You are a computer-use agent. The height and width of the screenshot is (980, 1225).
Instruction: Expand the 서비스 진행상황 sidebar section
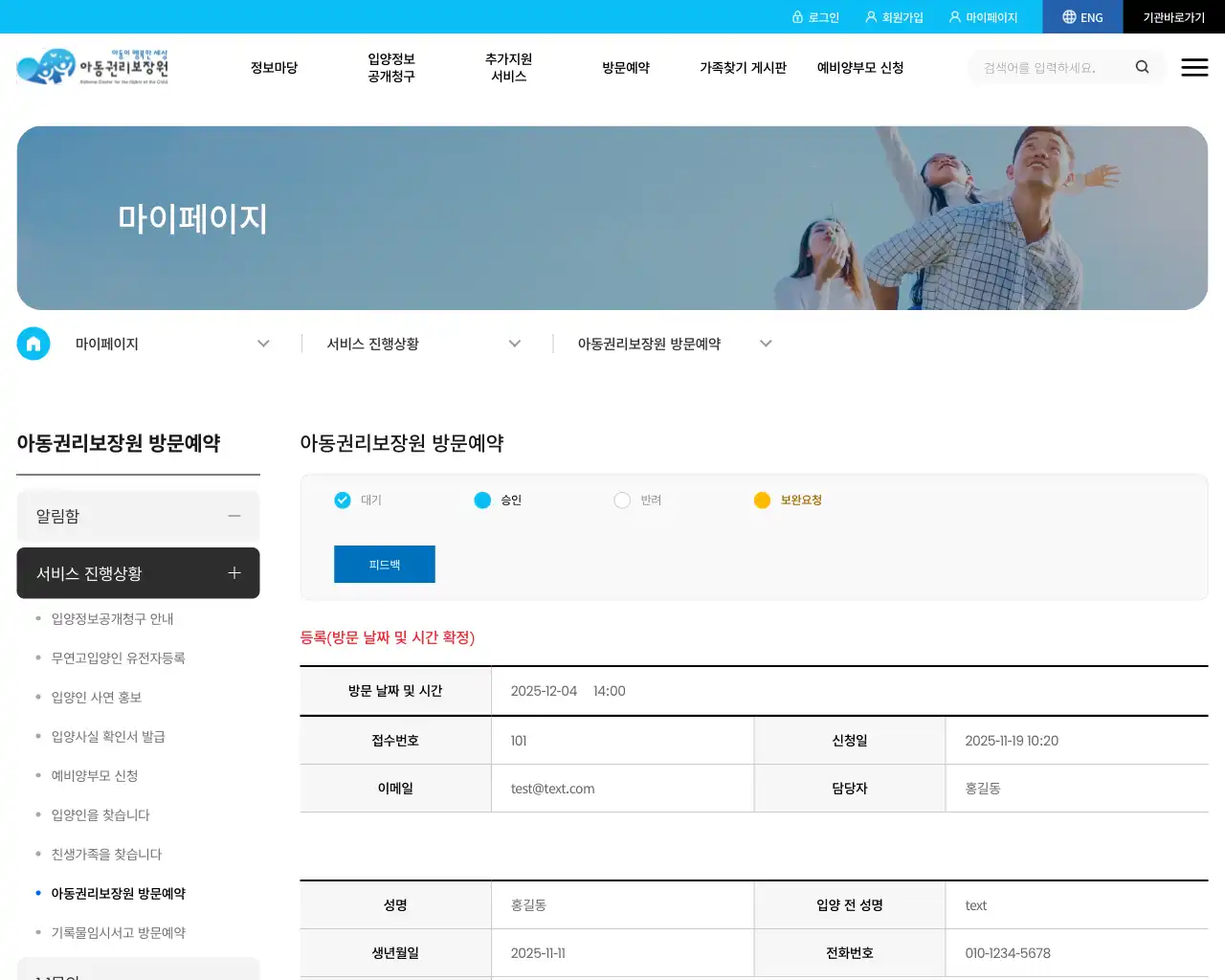point(234,573)
